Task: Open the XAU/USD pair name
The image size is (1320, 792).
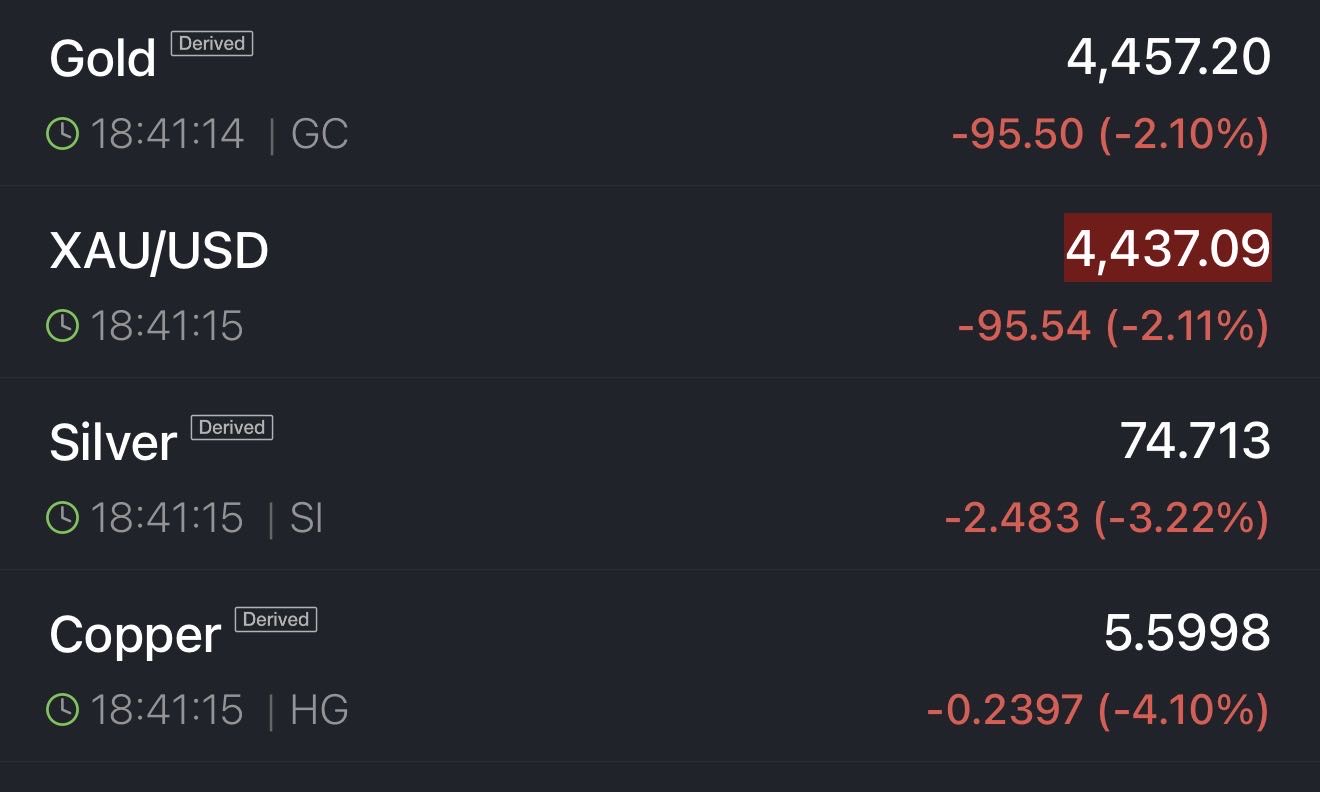Action: (159, 251)
